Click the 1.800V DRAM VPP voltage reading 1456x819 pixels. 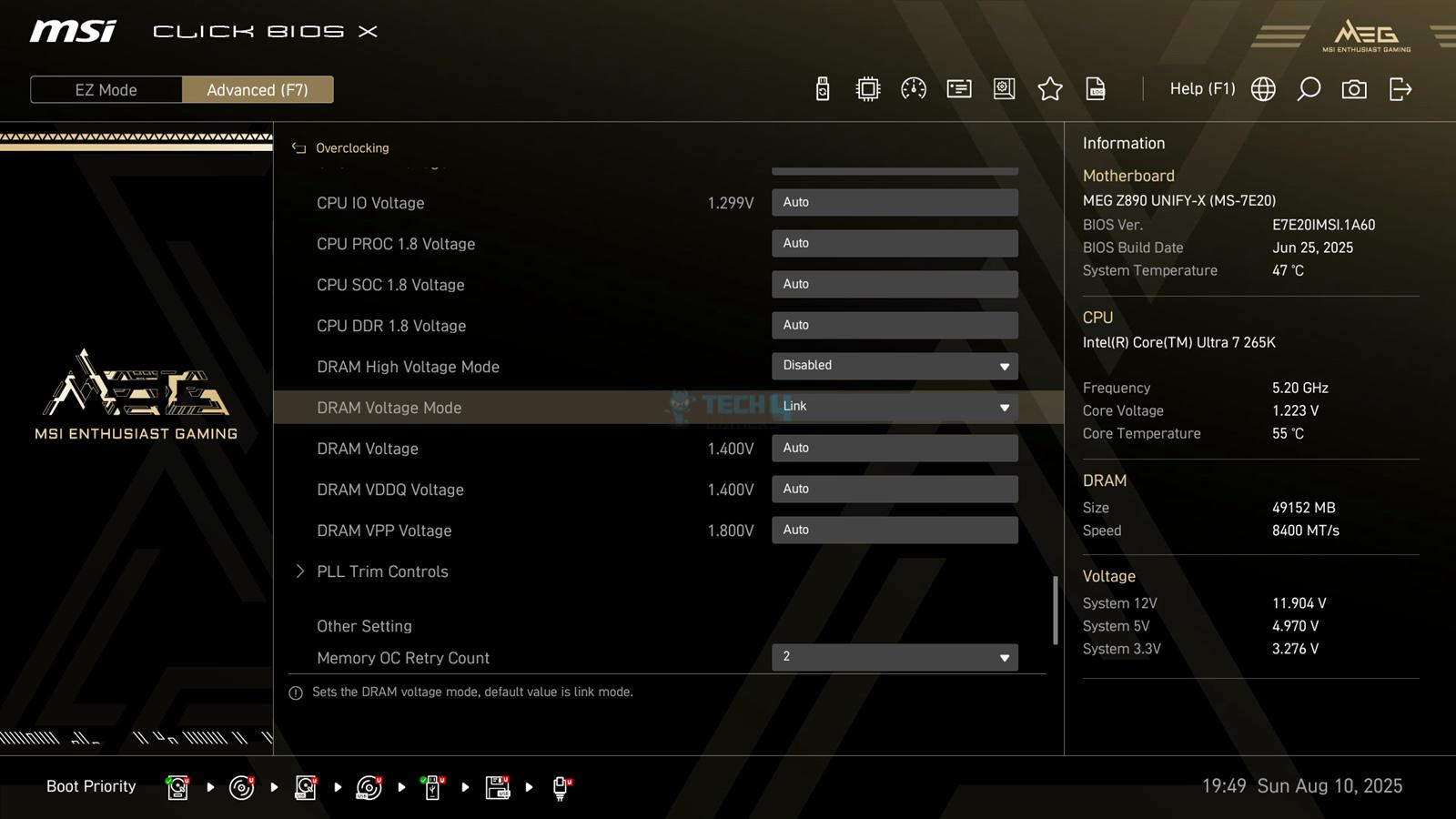(x=731, y=531)
